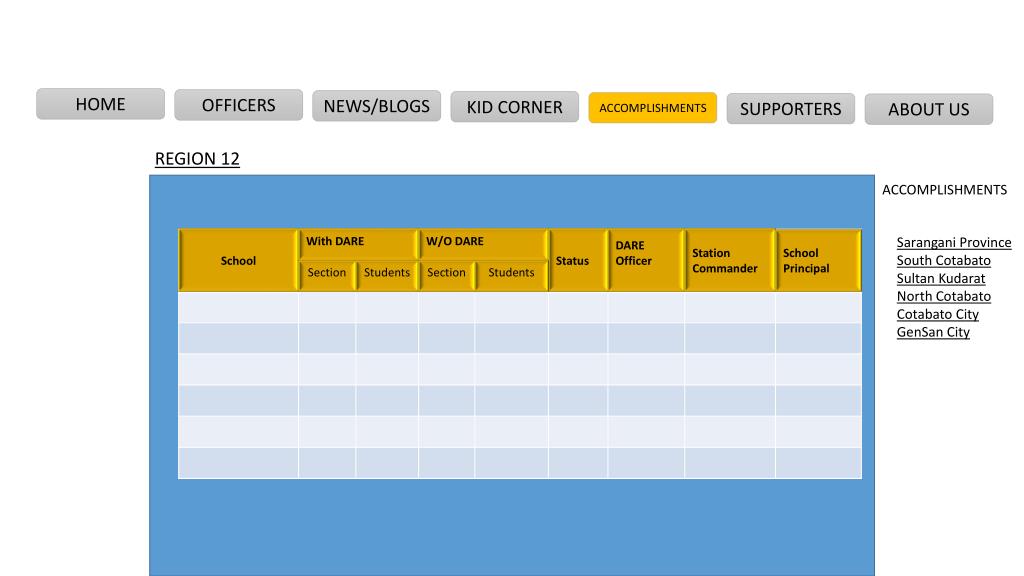Click Section subheader under W/O DARE
Image resolution: width=1024 pixels, height=576 pixels.
click(x=447, y=275)
